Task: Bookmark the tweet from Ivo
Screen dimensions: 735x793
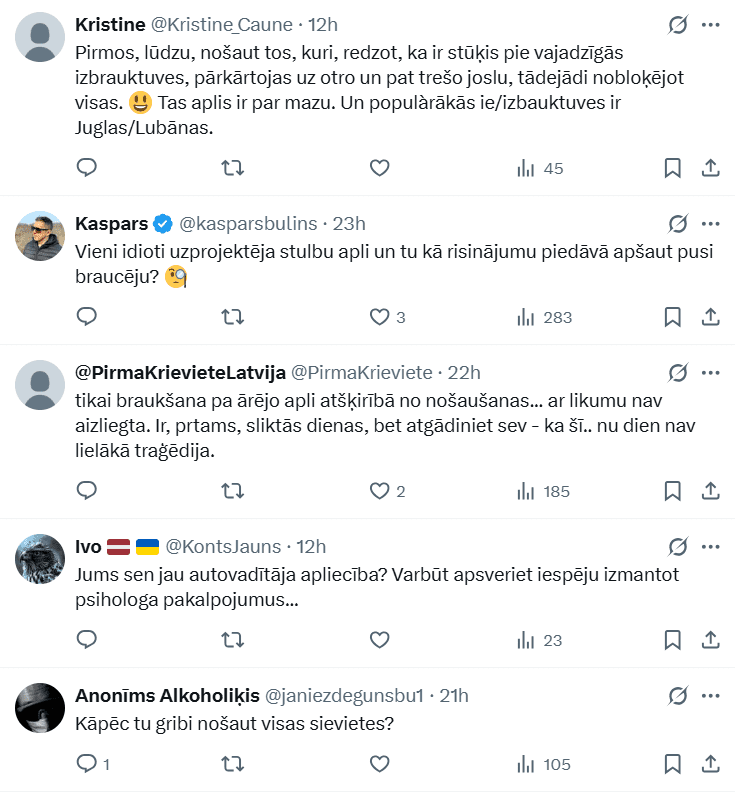Action: coord(673,640)
